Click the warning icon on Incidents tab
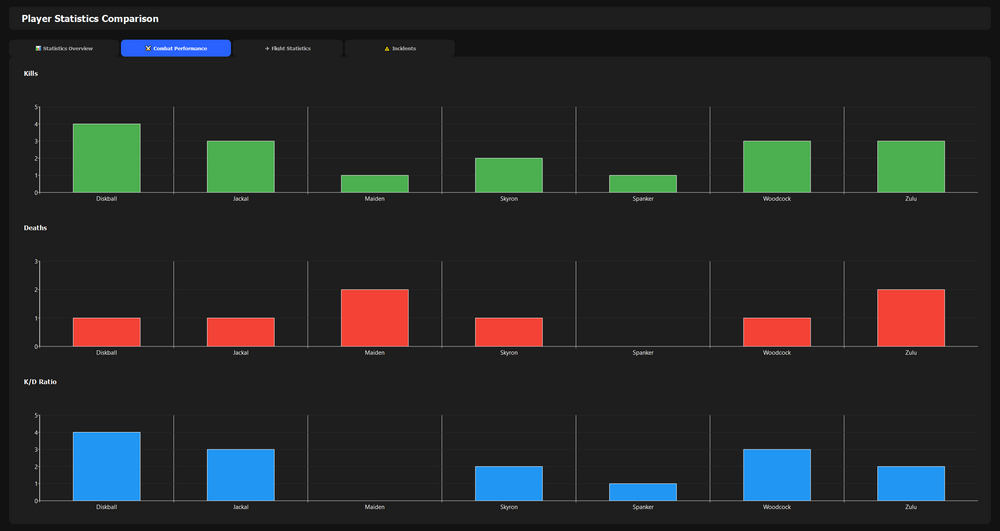Screen dimensions: 1000x531 pyautogui.click(x=386, y=48)
